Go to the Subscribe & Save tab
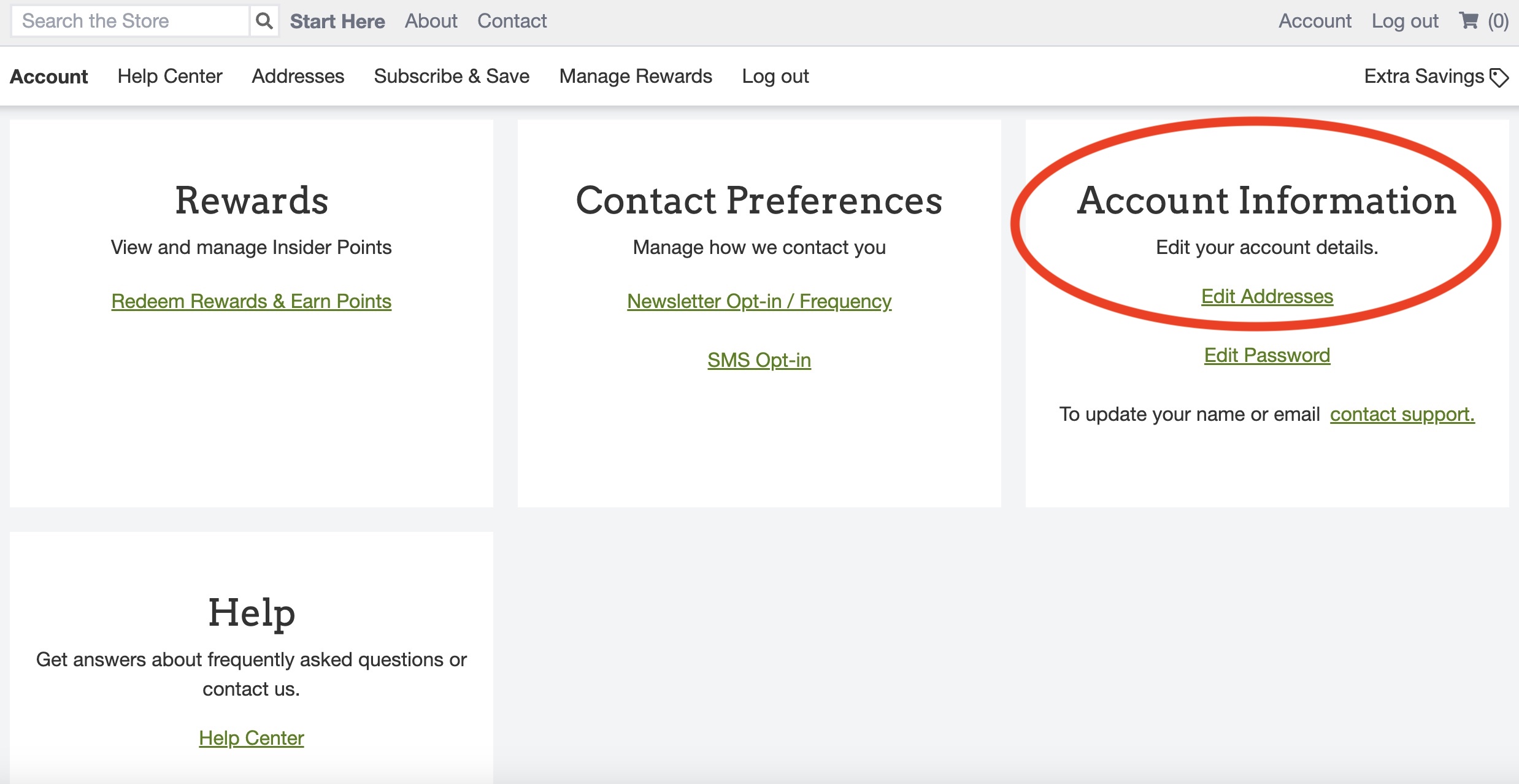This screenshot has width=1519, height=784. (452, 76)
